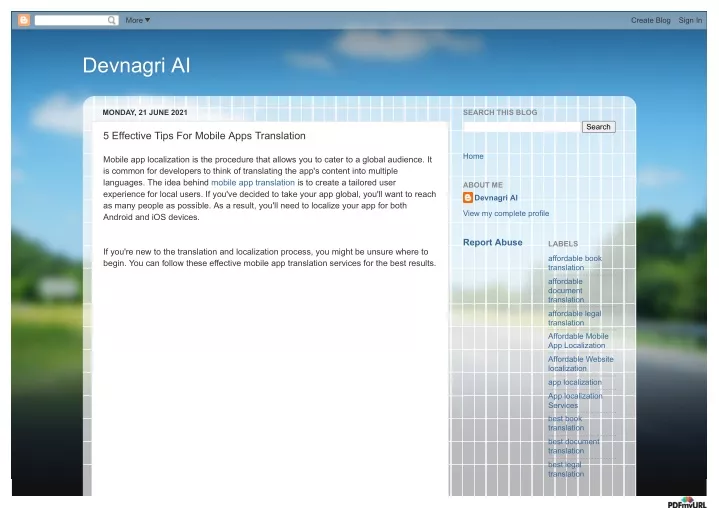Select label affordable book translation

pyautogui.click(x=575, y=263)
